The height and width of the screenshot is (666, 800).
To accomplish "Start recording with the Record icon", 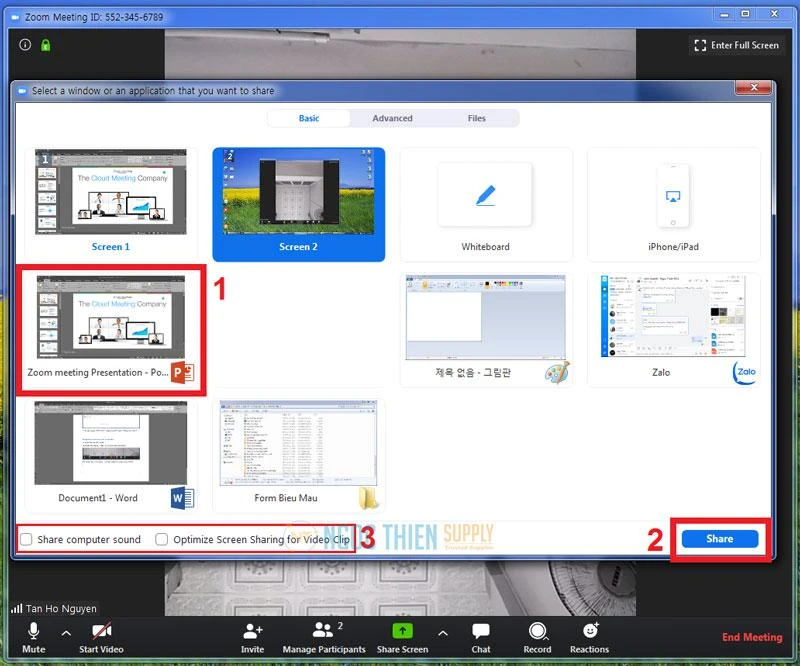I will coord(537,631).
